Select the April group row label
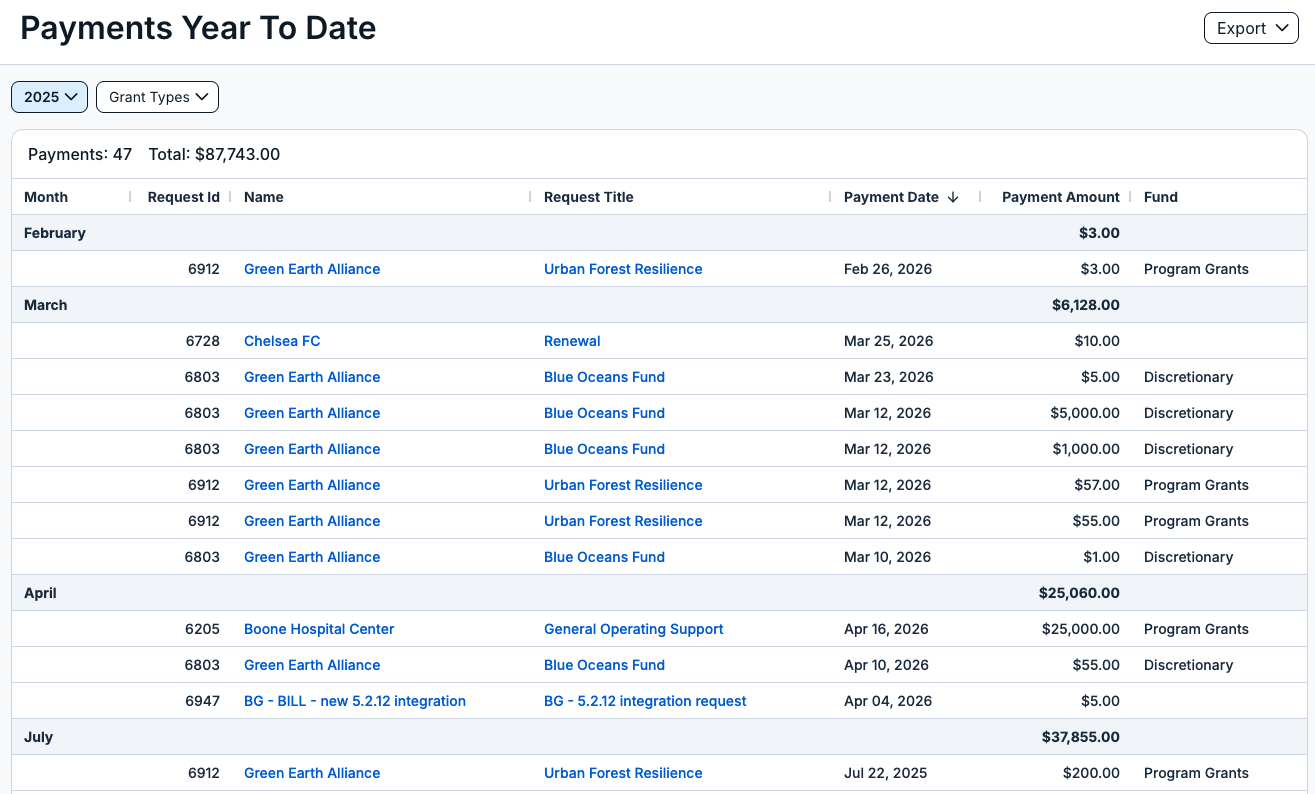 pos(40,593)
